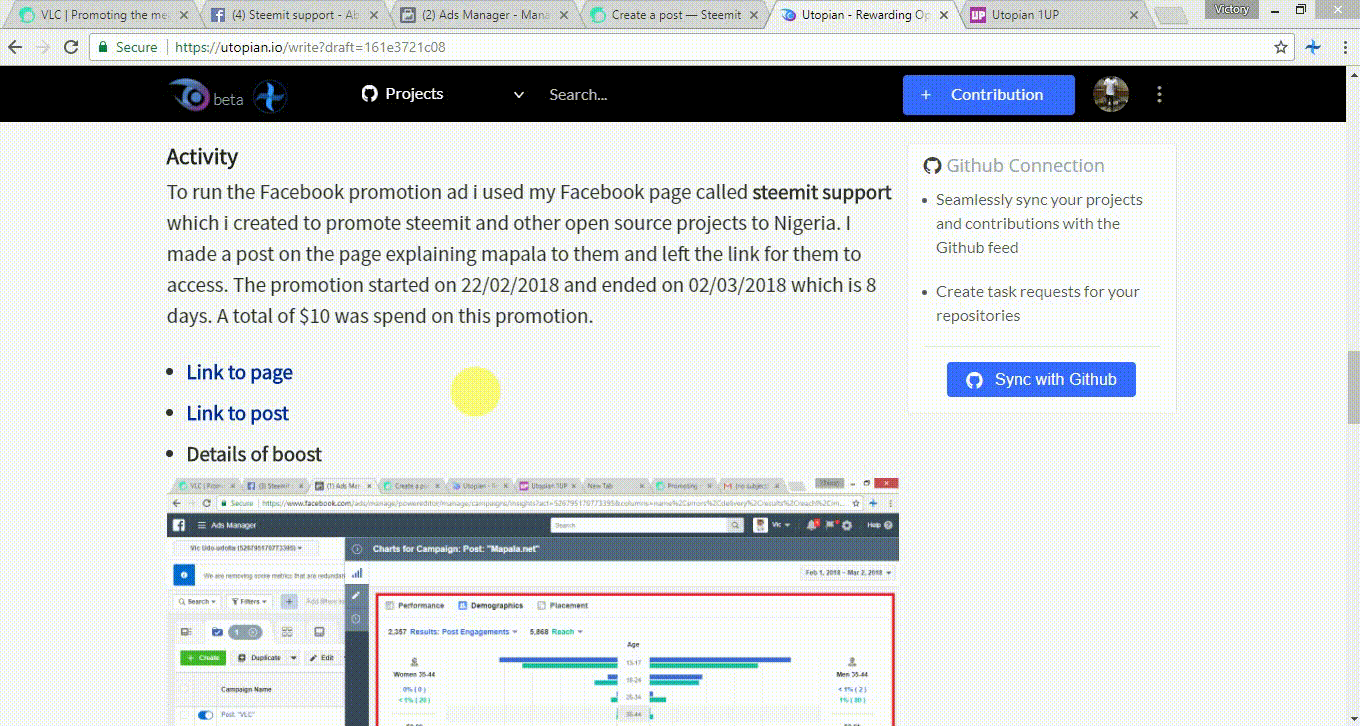Click the Contribution button
Viewport: 1360px width, 726px height.
tap(989, 95)
